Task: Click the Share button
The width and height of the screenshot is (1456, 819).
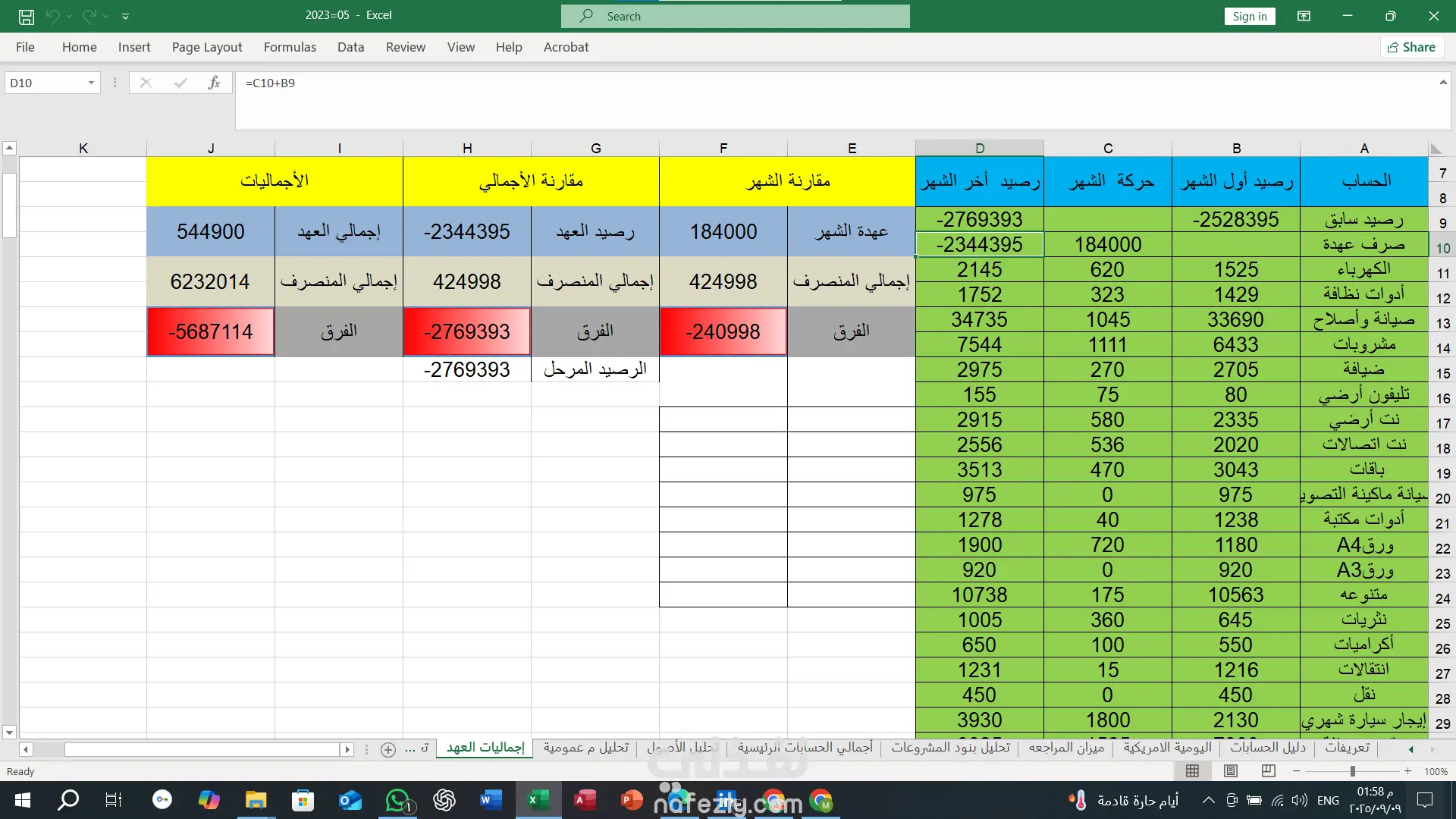Action: (x=1411, y=47)
